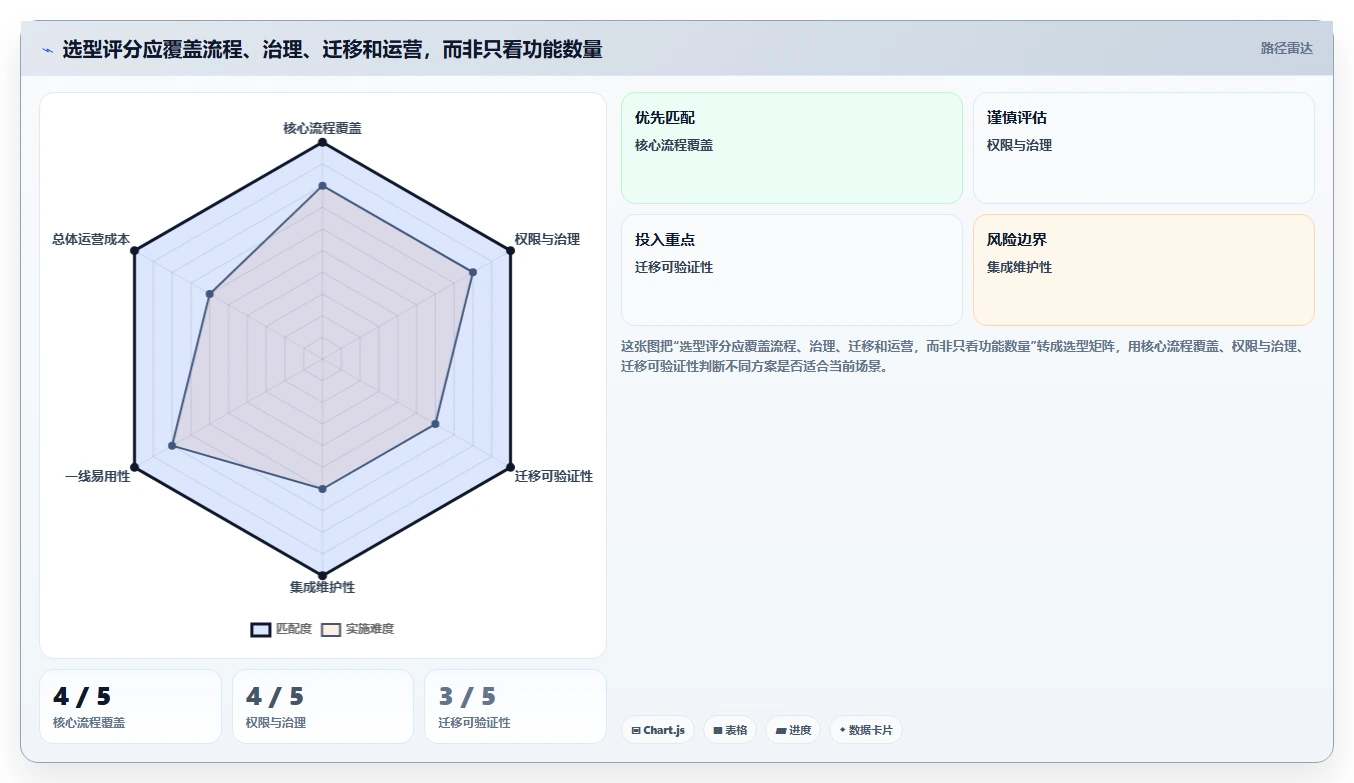Click the 集成维护性 radar axis label
Viewport: 1354px width, 783px height.
point(322,587)
